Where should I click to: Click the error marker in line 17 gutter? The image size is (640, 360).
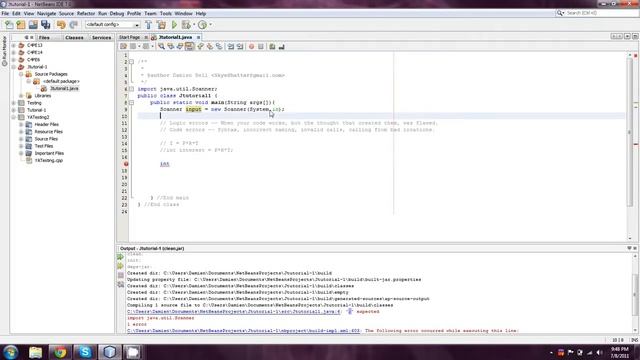126,164
